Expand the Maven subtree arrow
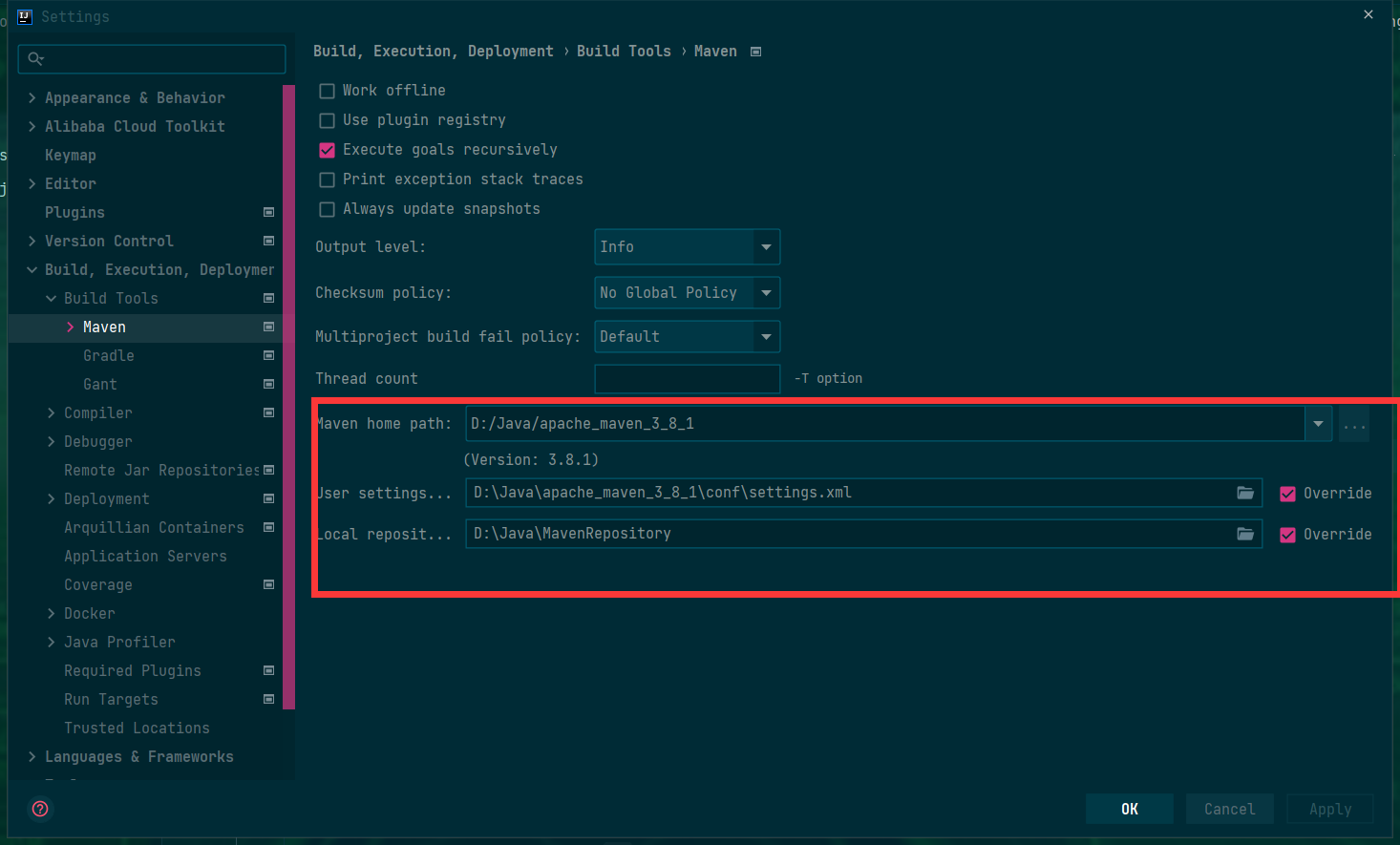Image resolution: width=1400 pixels, height=845 pixels. [71, 327]
